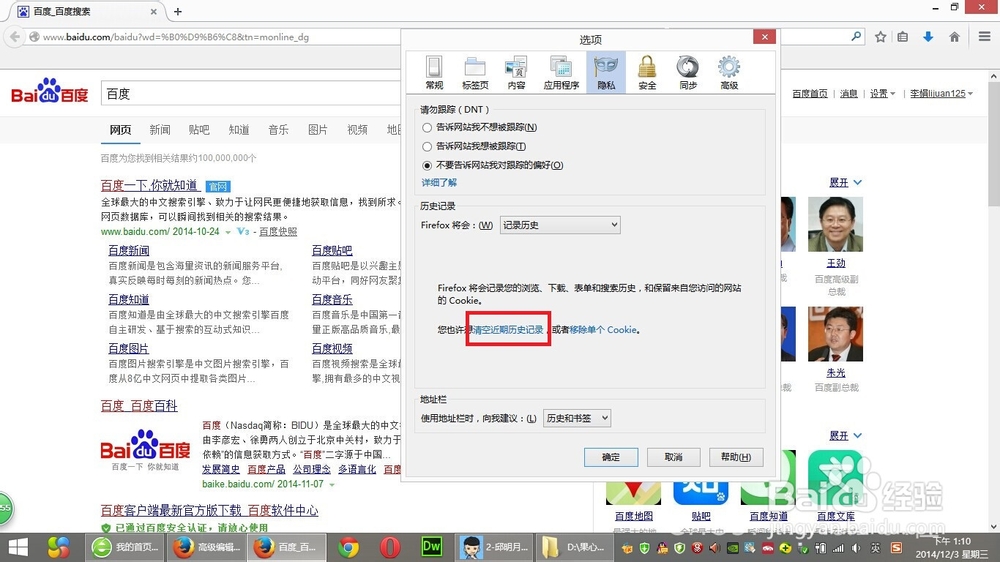Viewport: 1000px width, 562px height.
Task: Select the 隐私 (Privacy) mask icon
Action: click(606, 72)
